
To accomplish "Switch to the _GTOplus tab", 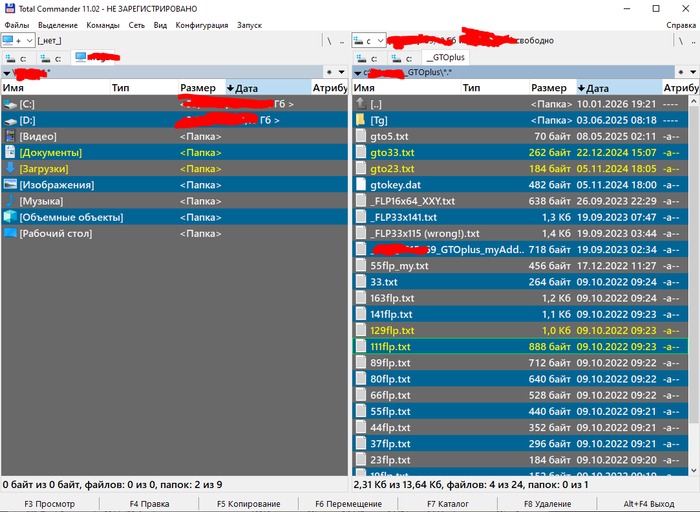I will click(x=445, y=58).
